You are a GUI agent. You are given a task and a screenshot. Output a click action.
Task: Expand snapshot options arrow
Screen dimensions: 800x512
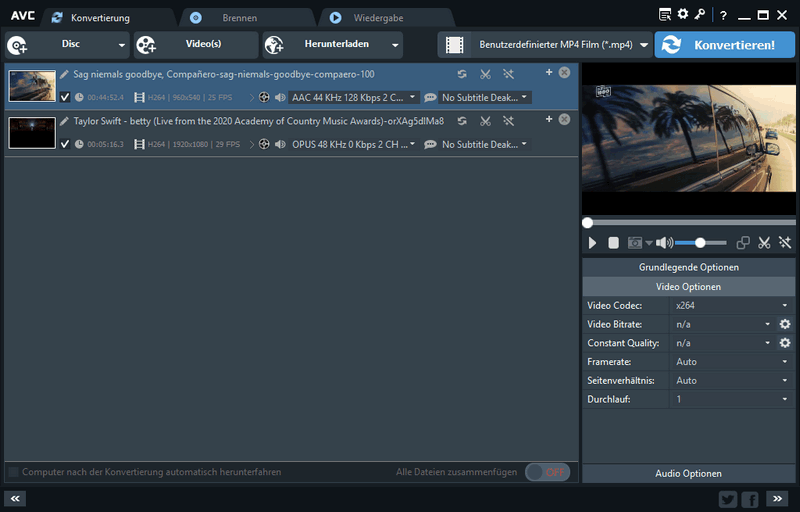coord(649,243)
